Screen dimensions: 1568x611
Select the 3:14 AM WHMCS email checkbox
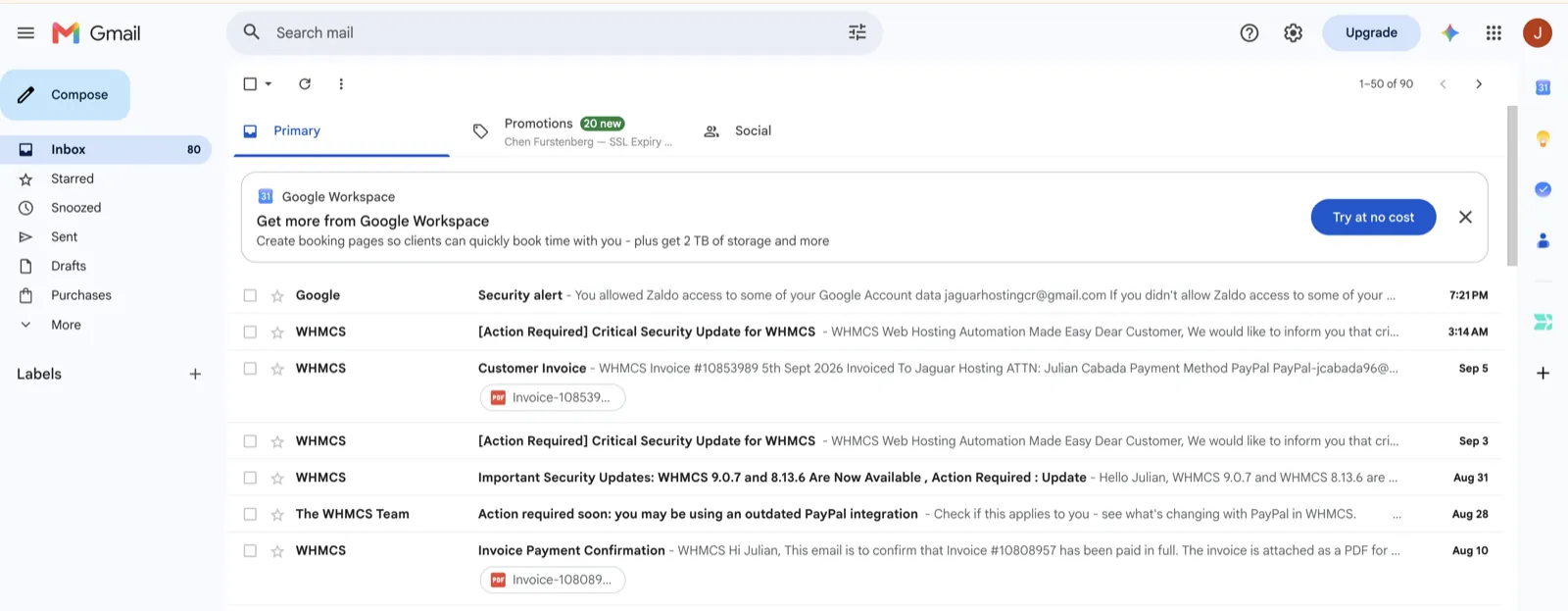pos(250,331)
